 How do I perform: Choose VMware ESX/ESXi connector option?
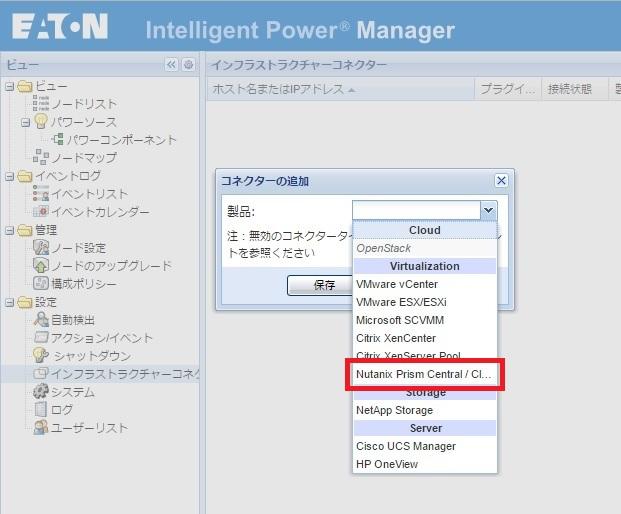click(425, 302)
